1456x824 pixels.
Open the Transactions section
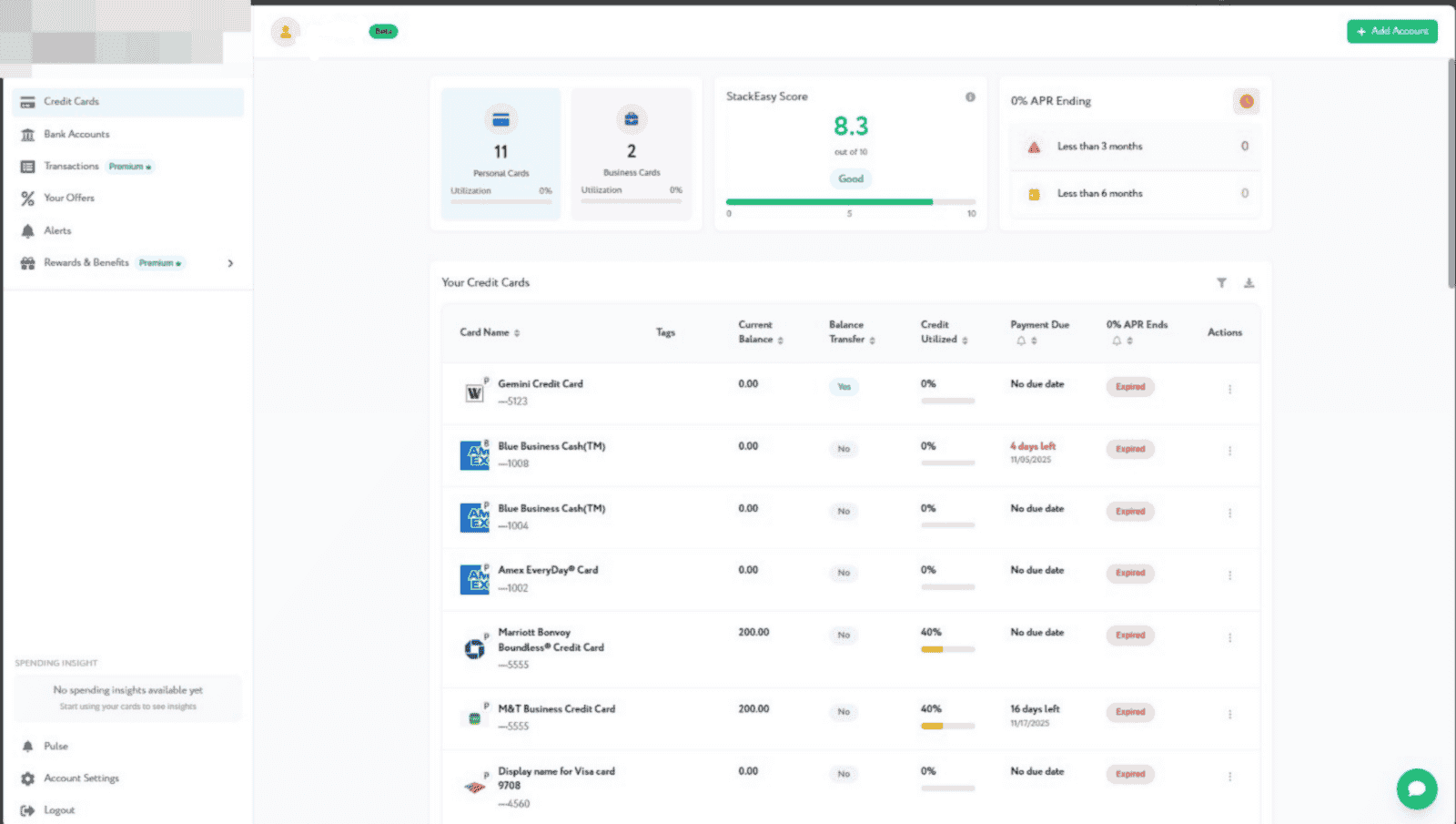point(71,166)
